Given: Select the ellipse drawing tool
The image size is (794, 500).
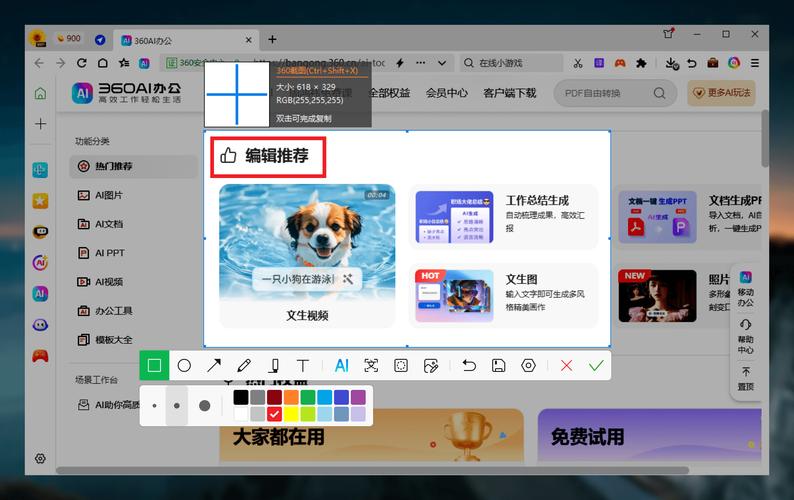Looking at the screenshot, I should click(184, 366).
